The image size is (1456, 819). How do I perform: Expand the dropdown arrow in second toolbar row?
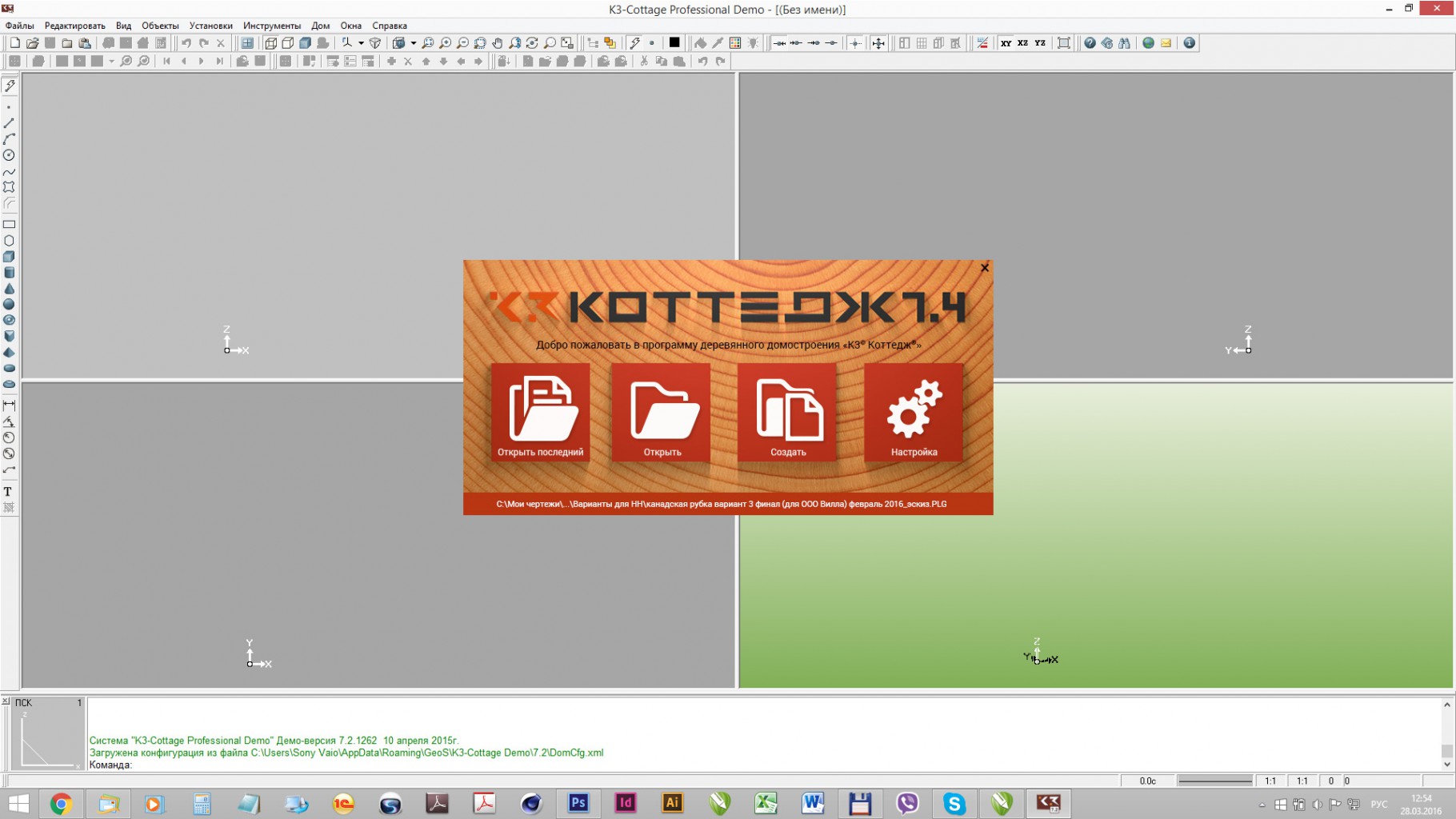[111, 62]
